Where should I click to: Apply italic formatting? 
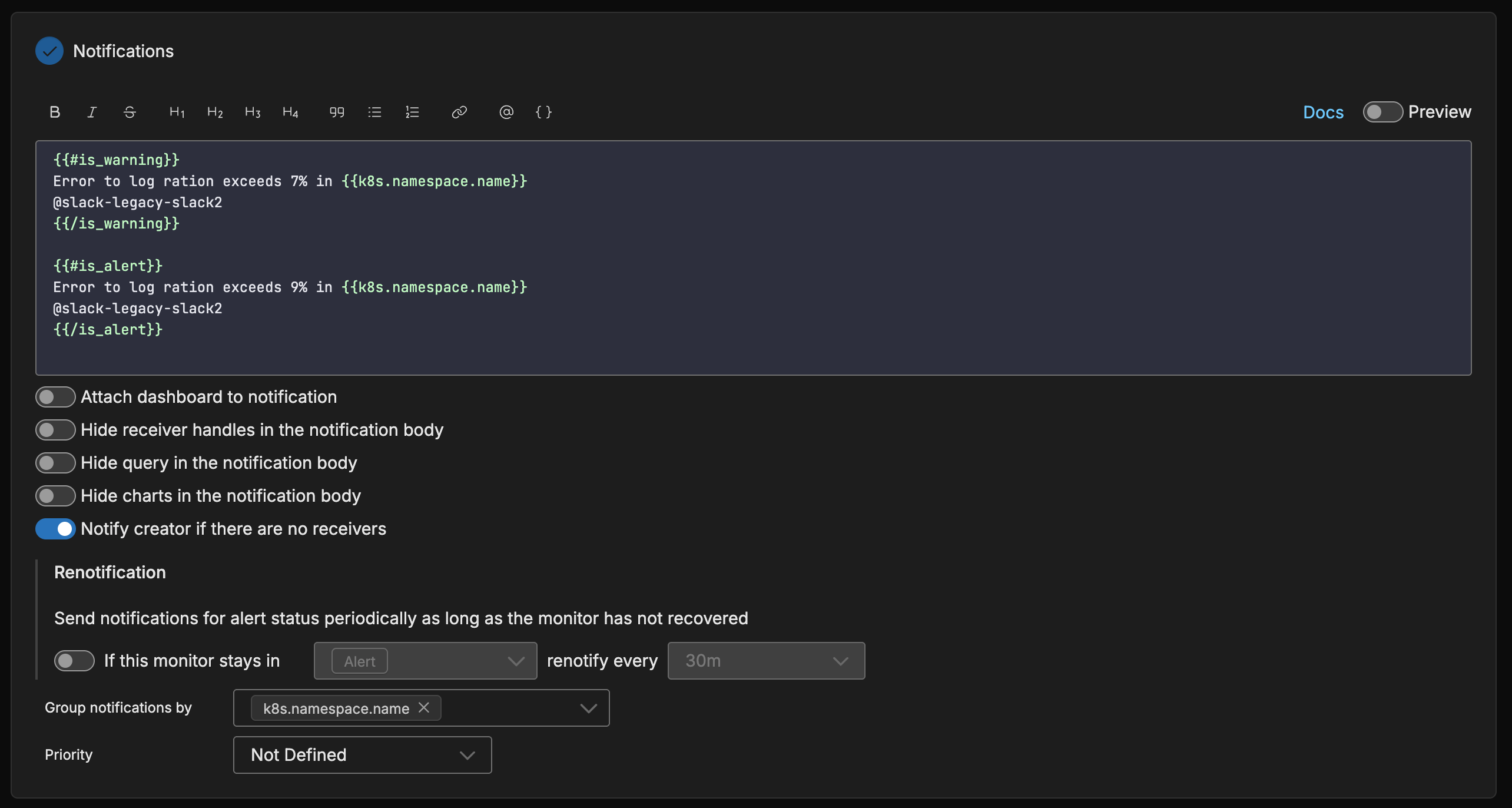pyautogui.click(x=92, y=112)
